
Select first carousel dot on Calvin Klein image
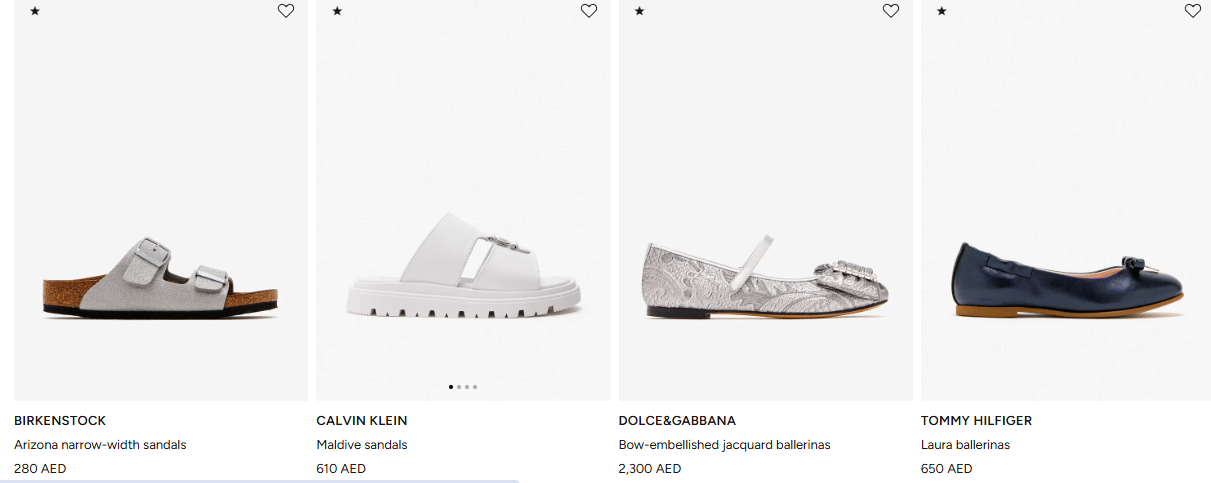[x=451, y=386]
